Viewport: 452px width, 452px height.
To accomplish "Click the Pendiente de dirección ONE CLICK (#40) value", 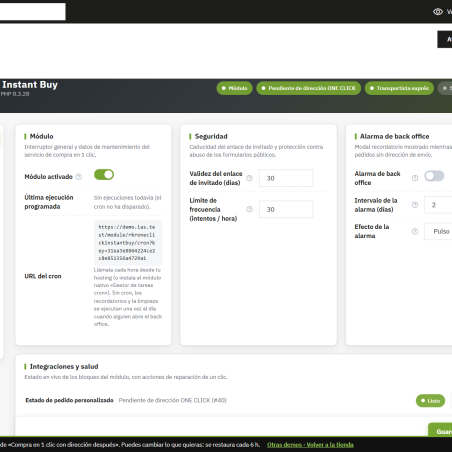I will coord(172,400).
